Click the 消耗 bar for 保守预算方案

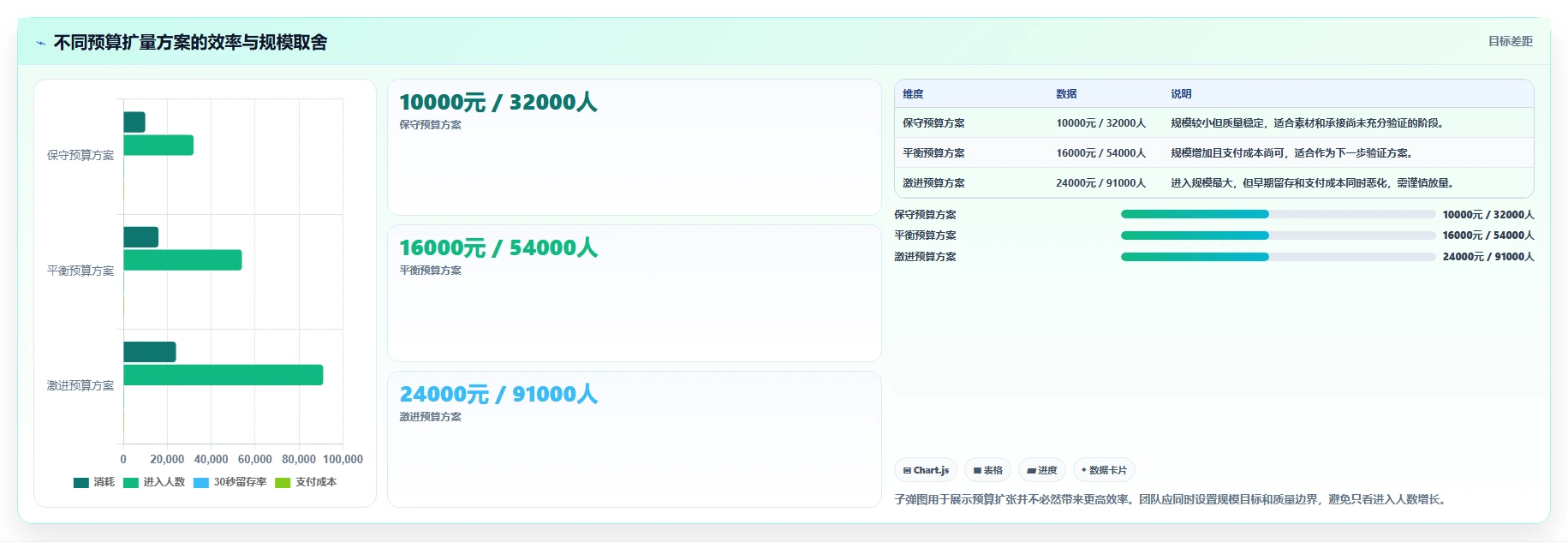(x=134, y=122)
